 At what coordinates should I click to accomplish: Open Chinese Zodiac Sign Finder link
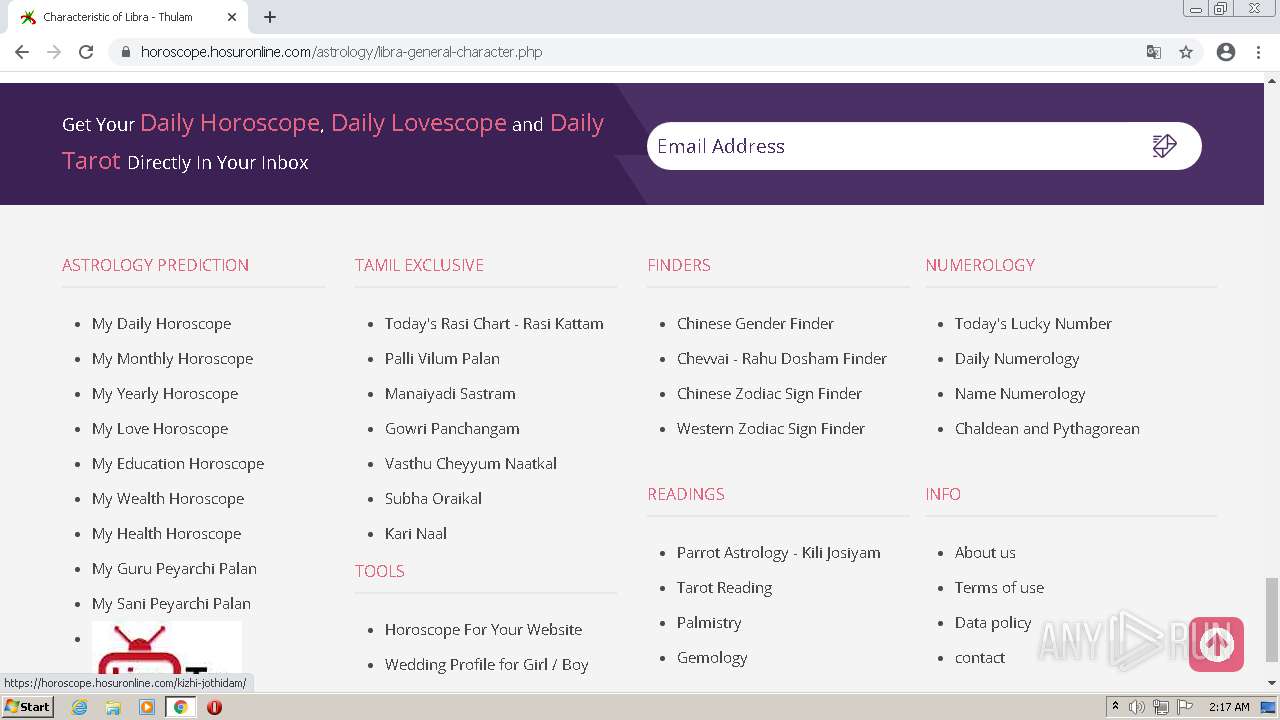pos(769,393)
